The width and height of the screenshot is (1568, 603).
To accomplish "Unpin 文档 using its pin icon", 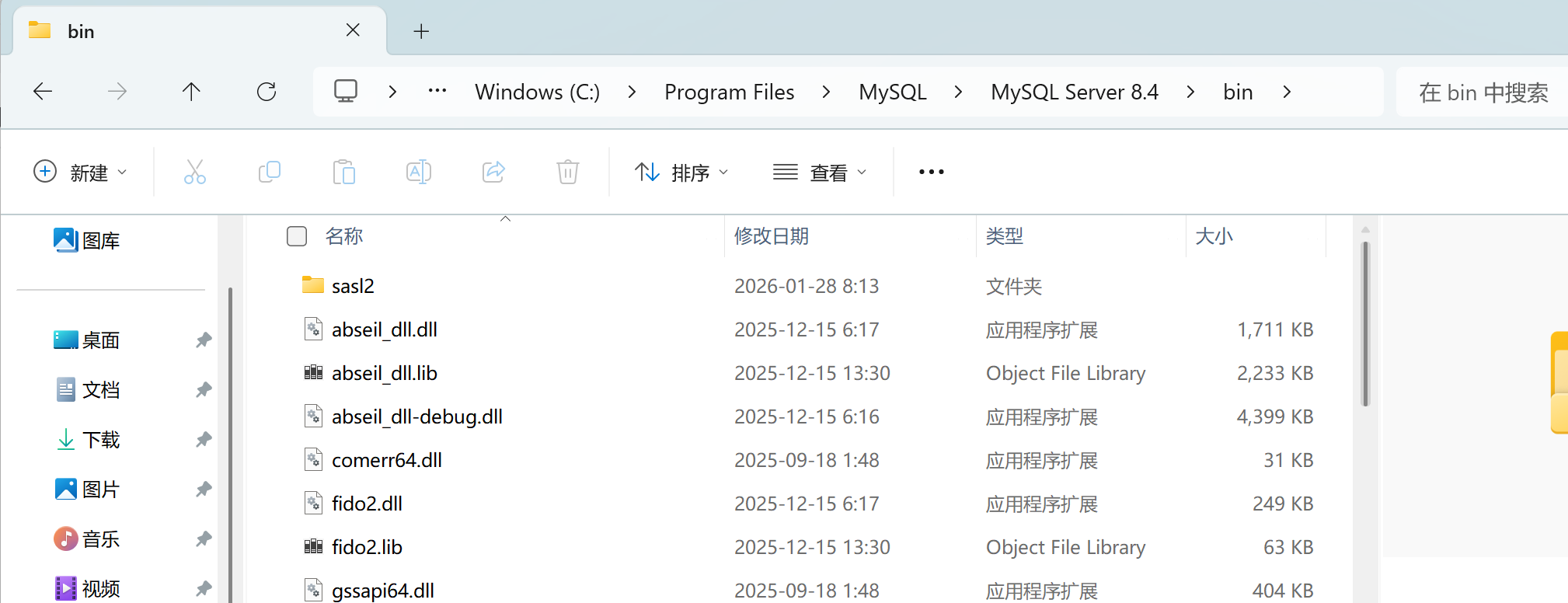I will point(204,390).
